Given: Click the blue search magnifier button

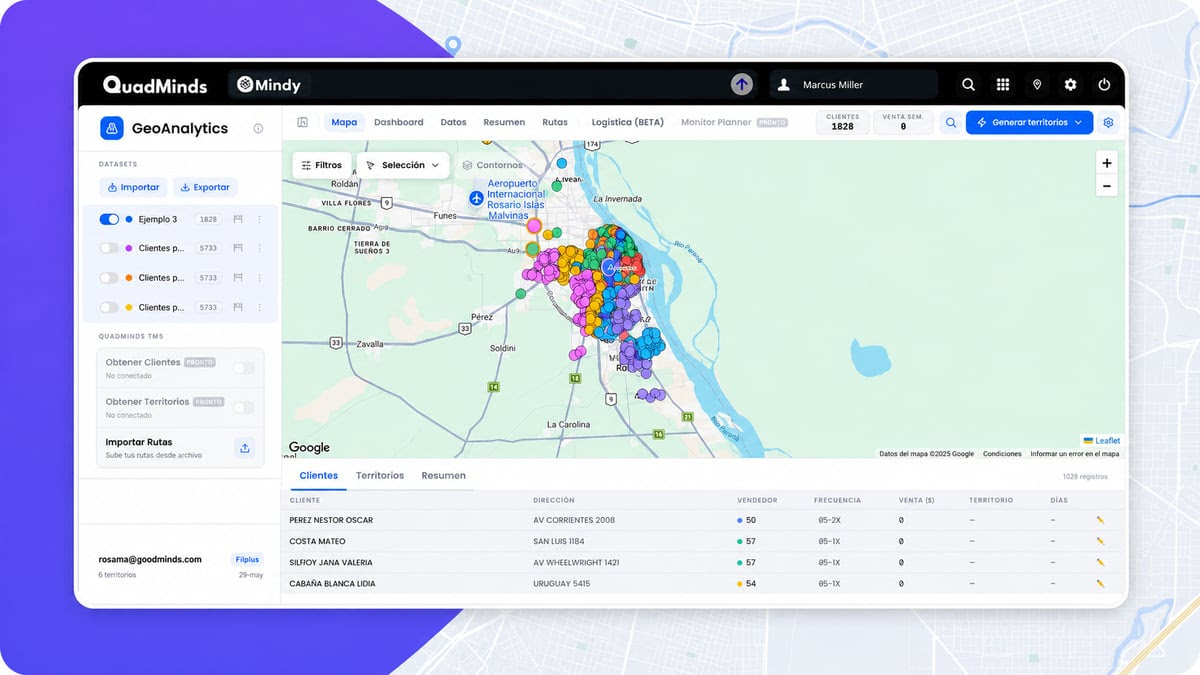Looking at the screenshot, I should click(x=951, y=123).
